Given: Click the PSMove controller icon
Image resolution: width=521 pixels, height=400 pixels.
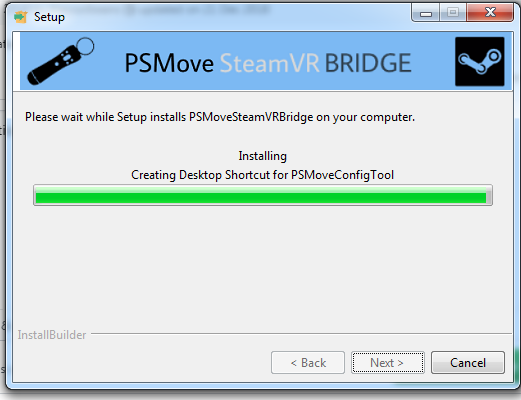Looking at the screenshot, I should click(x=61, y=61).
